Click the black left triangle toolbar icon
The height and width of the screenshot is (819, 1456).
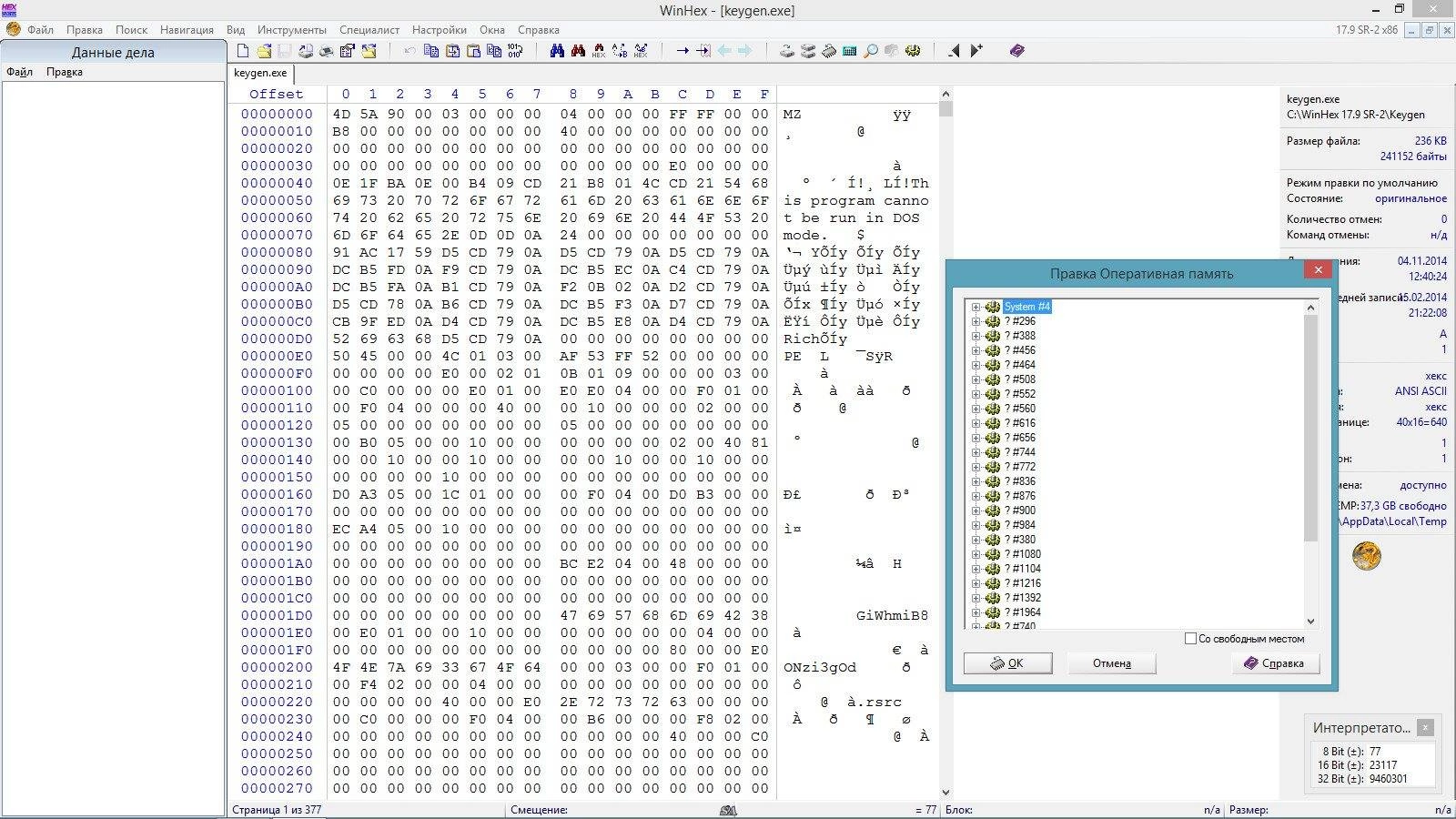954,51
